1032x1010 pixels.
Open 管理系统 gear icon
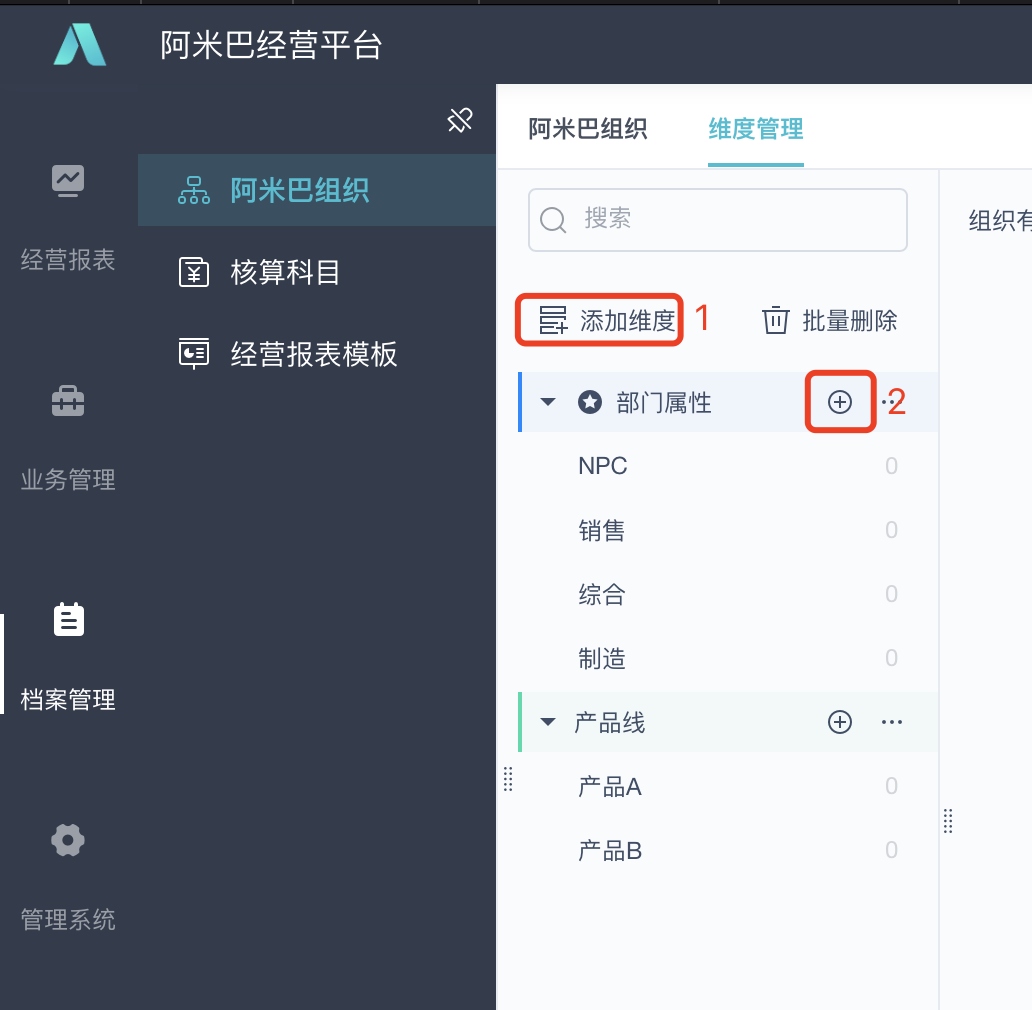point(68,840)
